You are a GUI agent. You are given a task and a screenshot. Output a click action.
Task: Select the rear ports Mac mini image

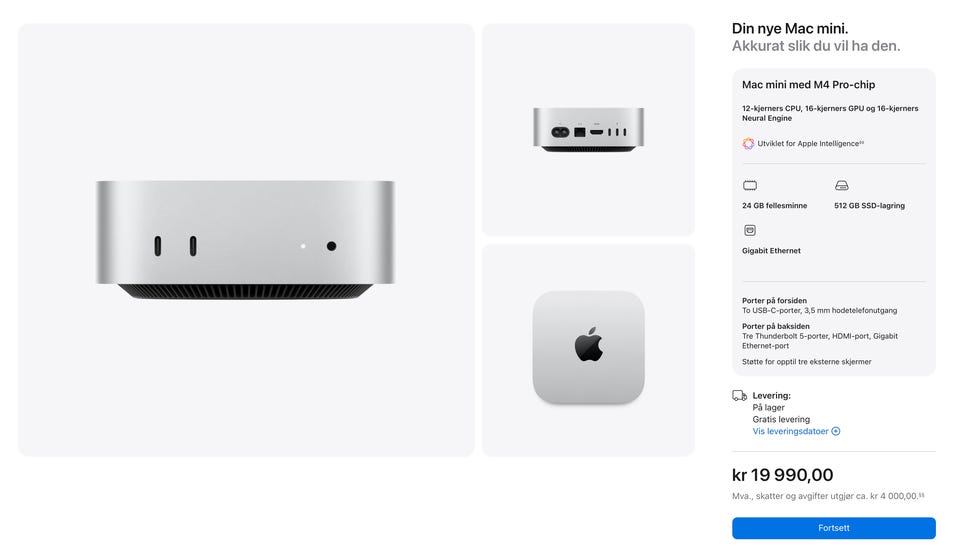coord(588,130)
